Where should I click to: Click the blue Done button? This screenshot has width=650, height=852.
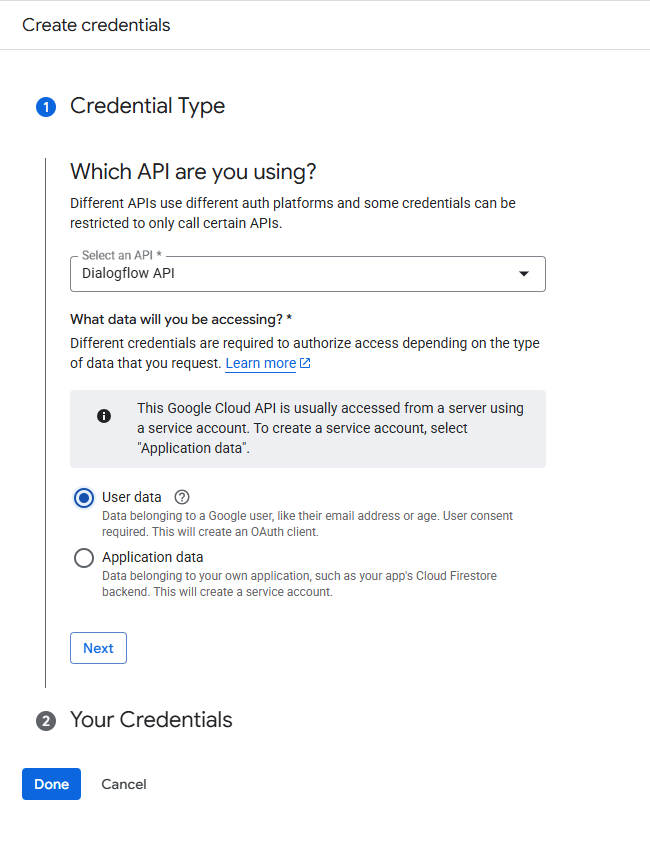point(52,784)
